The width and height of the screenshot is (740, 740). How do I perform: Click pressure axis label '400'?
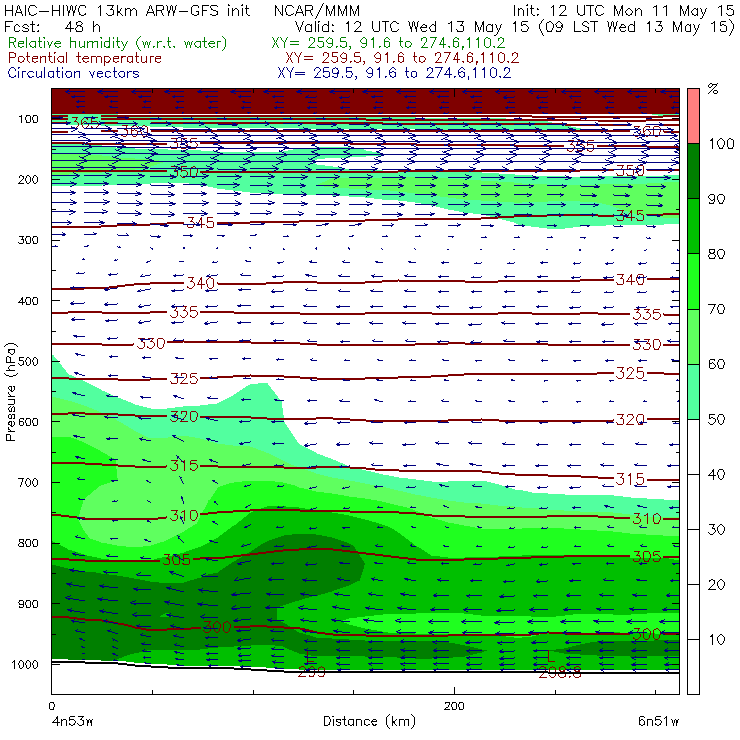[x=28, y=301]
